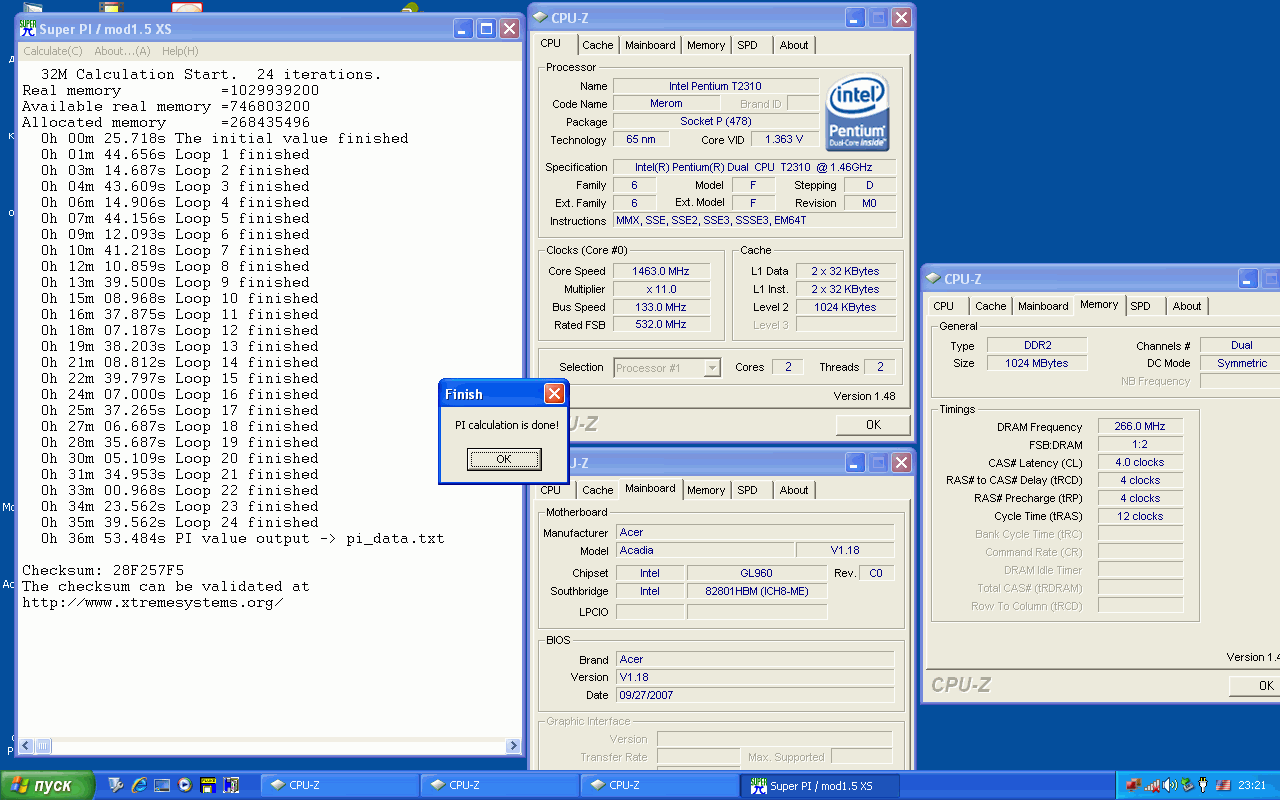Click the Show Desktop quick launch icon

(x=162, y=785)
